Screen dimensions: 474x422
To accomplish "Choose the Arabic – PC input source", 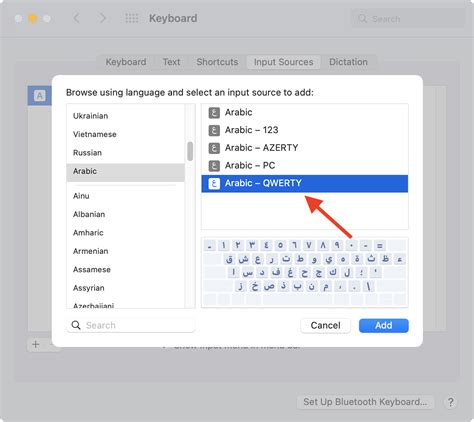I will point(305,166).
